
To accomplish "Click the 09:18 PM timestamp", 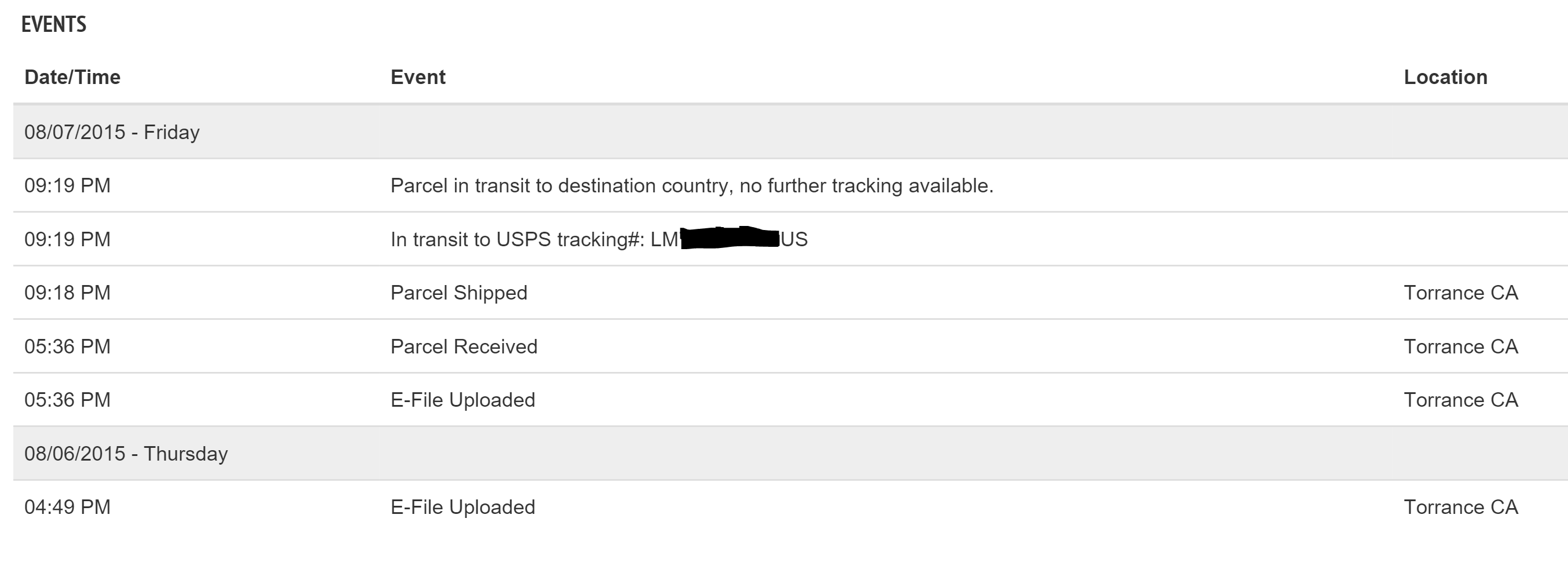I will [x=68, y=293].
